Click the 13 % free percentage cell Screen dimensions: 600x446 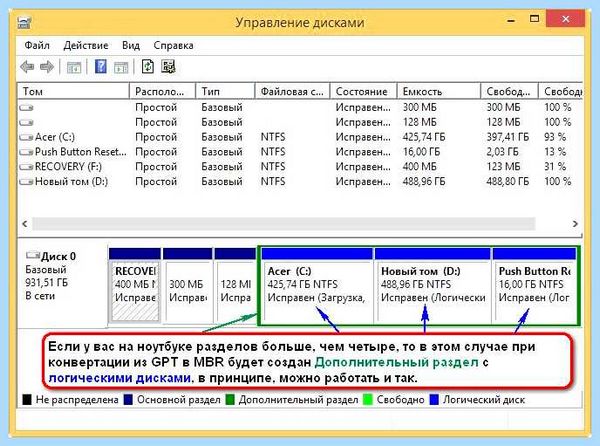[x=555, y=152]
